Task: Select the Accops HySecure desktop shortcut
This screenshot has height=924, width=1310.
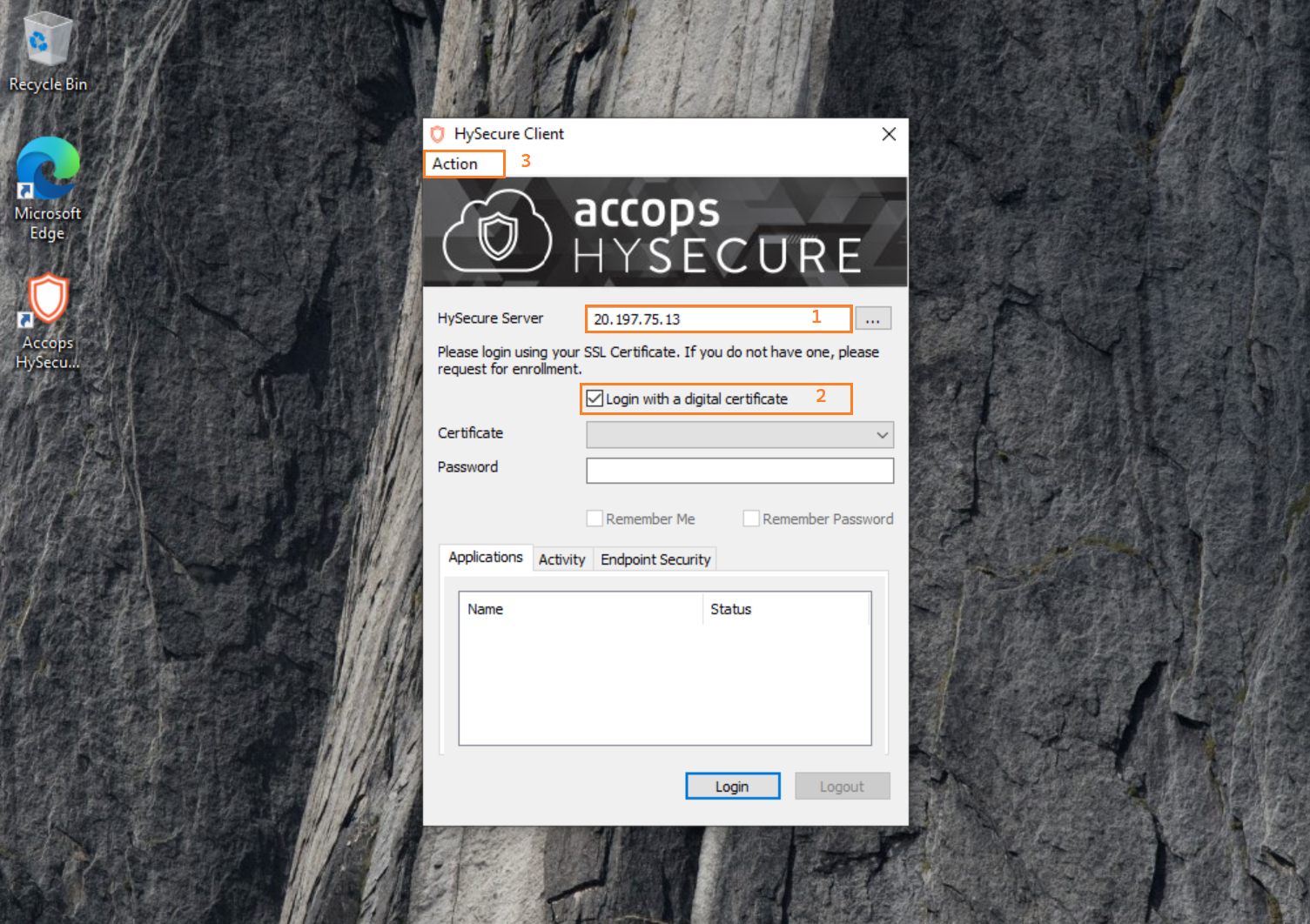Action: point(48,322)
